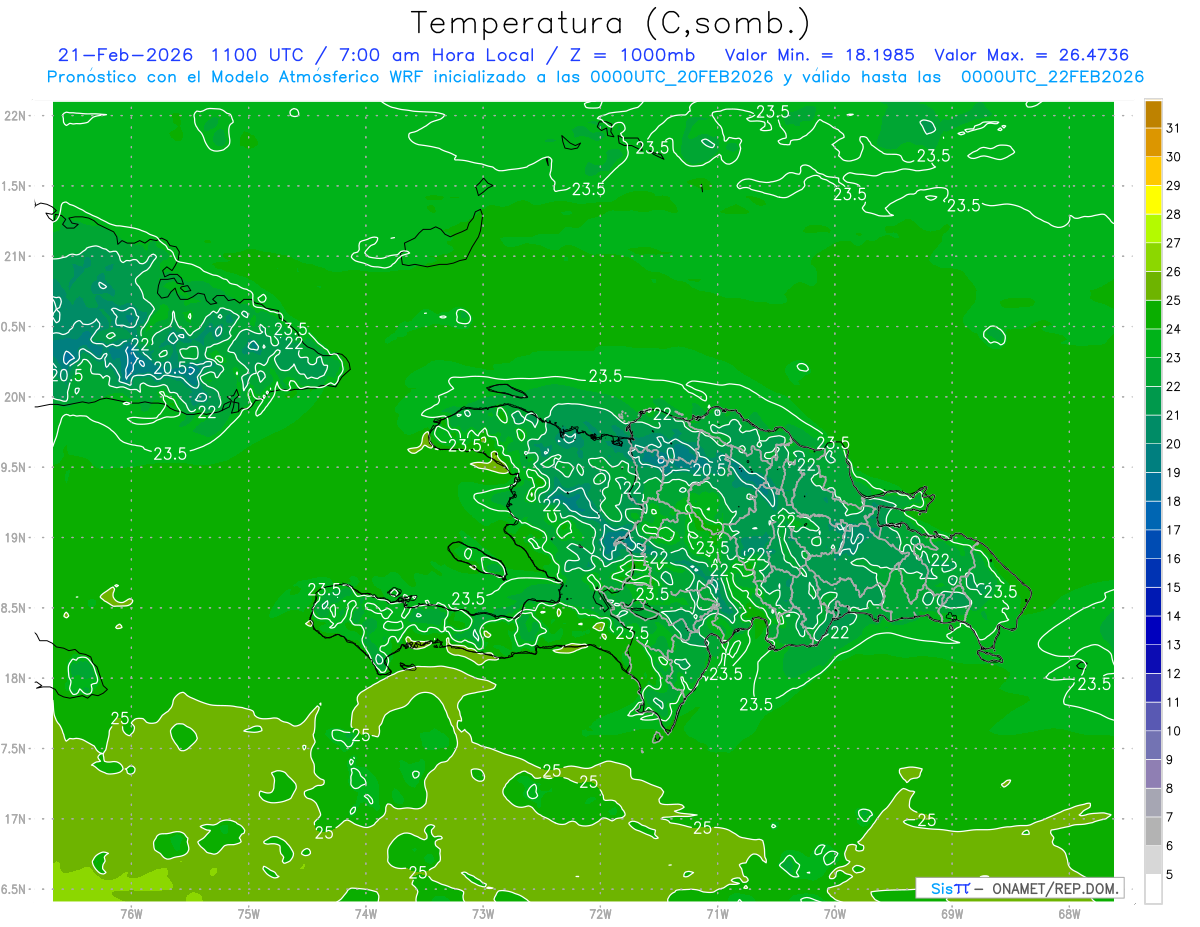Click the '73W' longitude axis label
The height and width of the screenshot is (927, 1200).
point(483,914)
